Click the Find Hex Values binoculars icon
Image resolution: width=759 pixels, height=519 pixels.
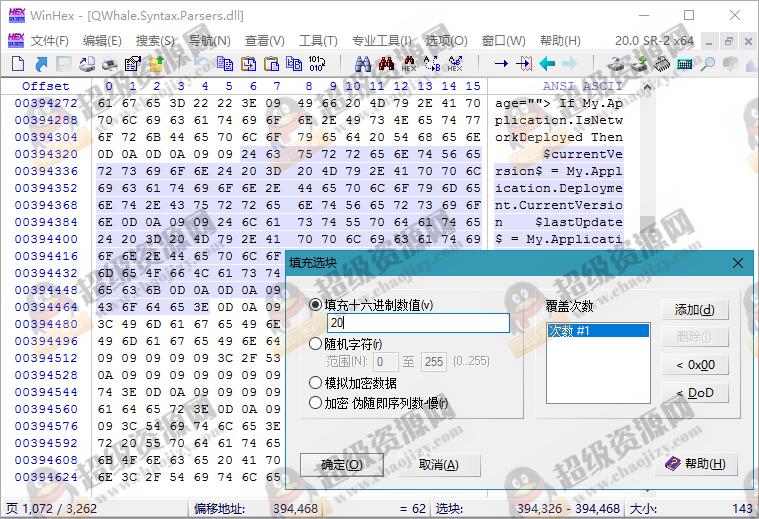(x=409, y=64)
